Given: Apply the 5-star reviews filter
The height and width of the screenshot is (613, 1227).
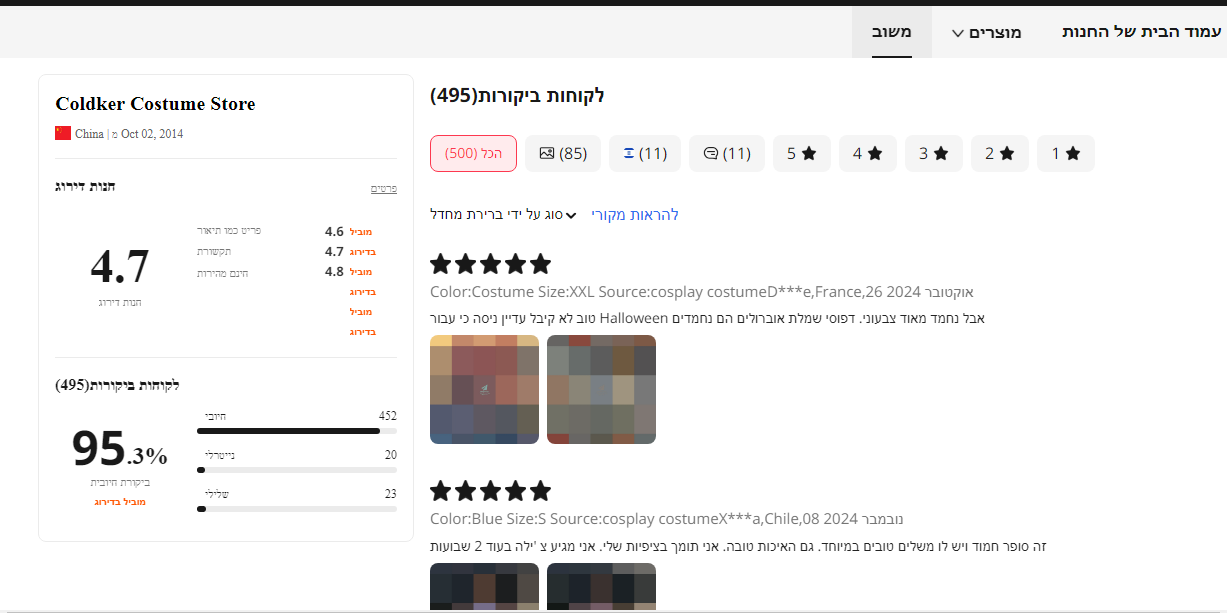Looking at the screenshot, I should 801,153.
